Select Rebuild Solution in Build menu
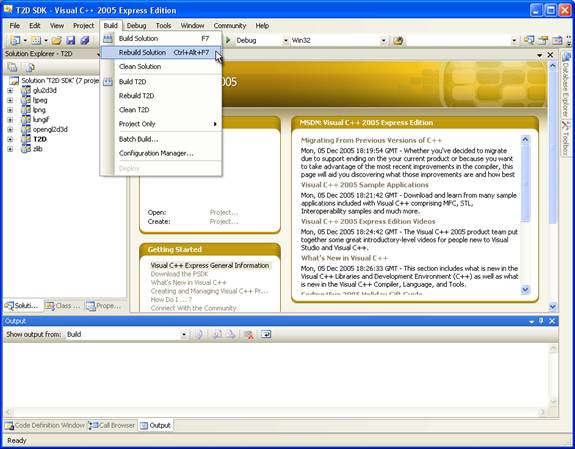575x449 pixels. 161,52
